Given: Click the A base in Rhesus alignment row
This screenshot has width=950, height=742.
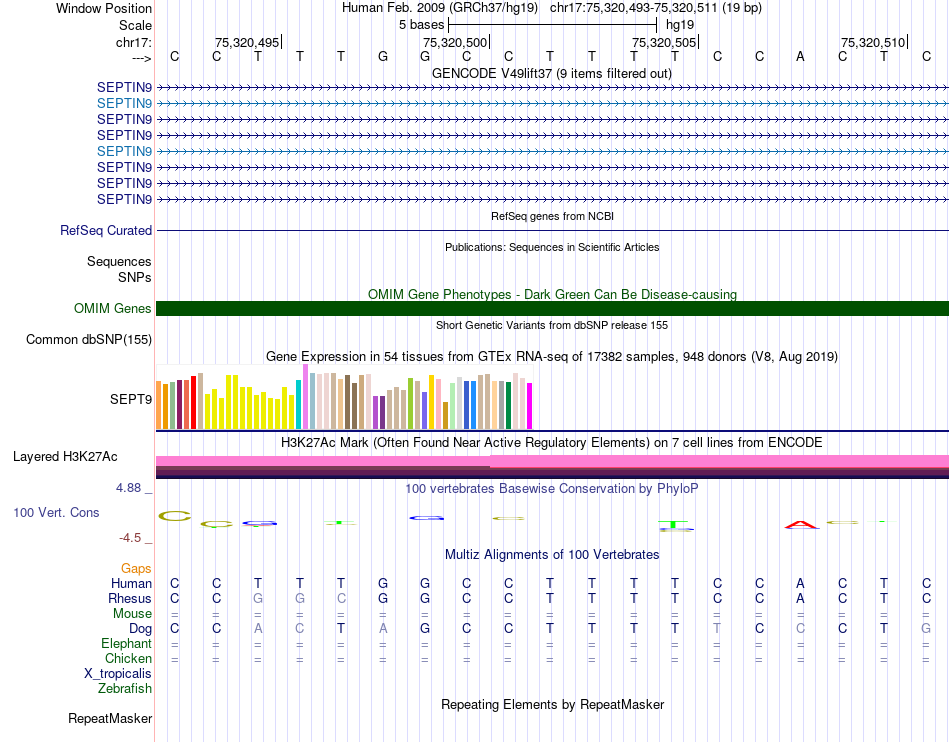Looking at the screenshot, I should click(800, 598).
